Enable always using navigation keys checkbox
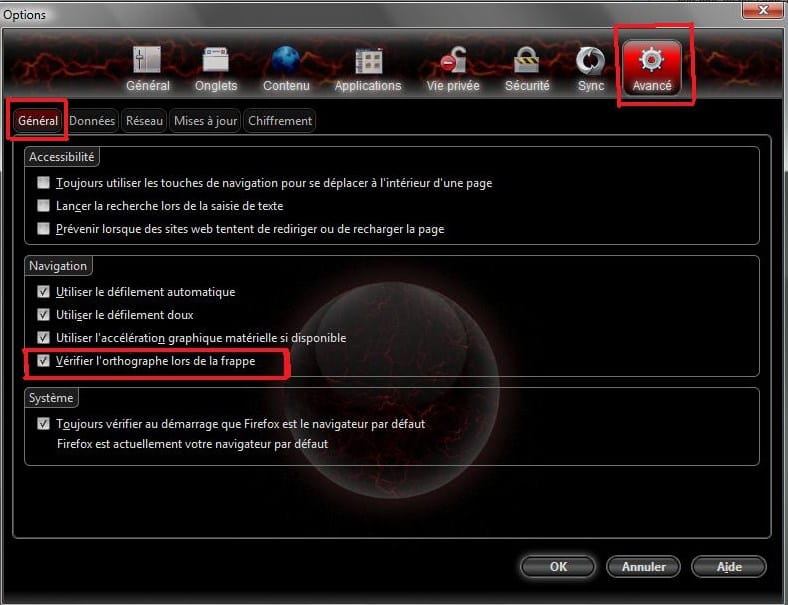 (x=44, y=182)
